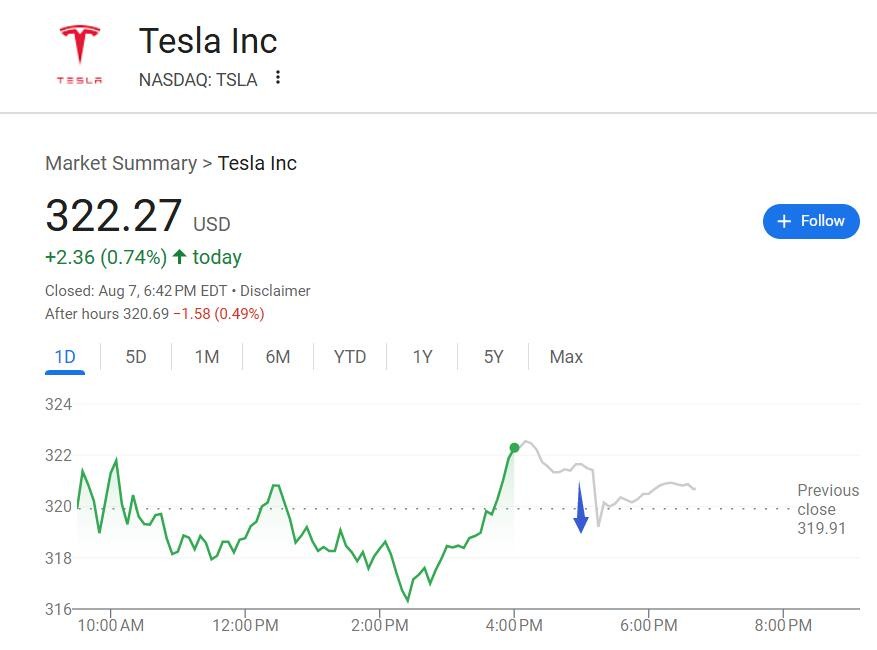The width and height of the screenshot is (877, 650).
Task: Open the three-dot more options menu
Action: click(278, 78)
